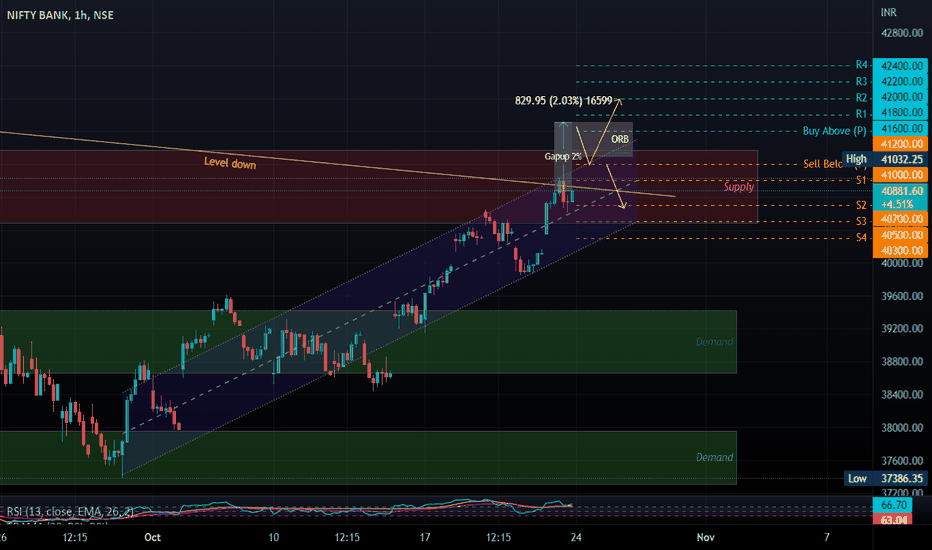This screenshot has width=932, height=550.
Task: Click the current price tag 40881.60
Action: (x=900, y=191)
